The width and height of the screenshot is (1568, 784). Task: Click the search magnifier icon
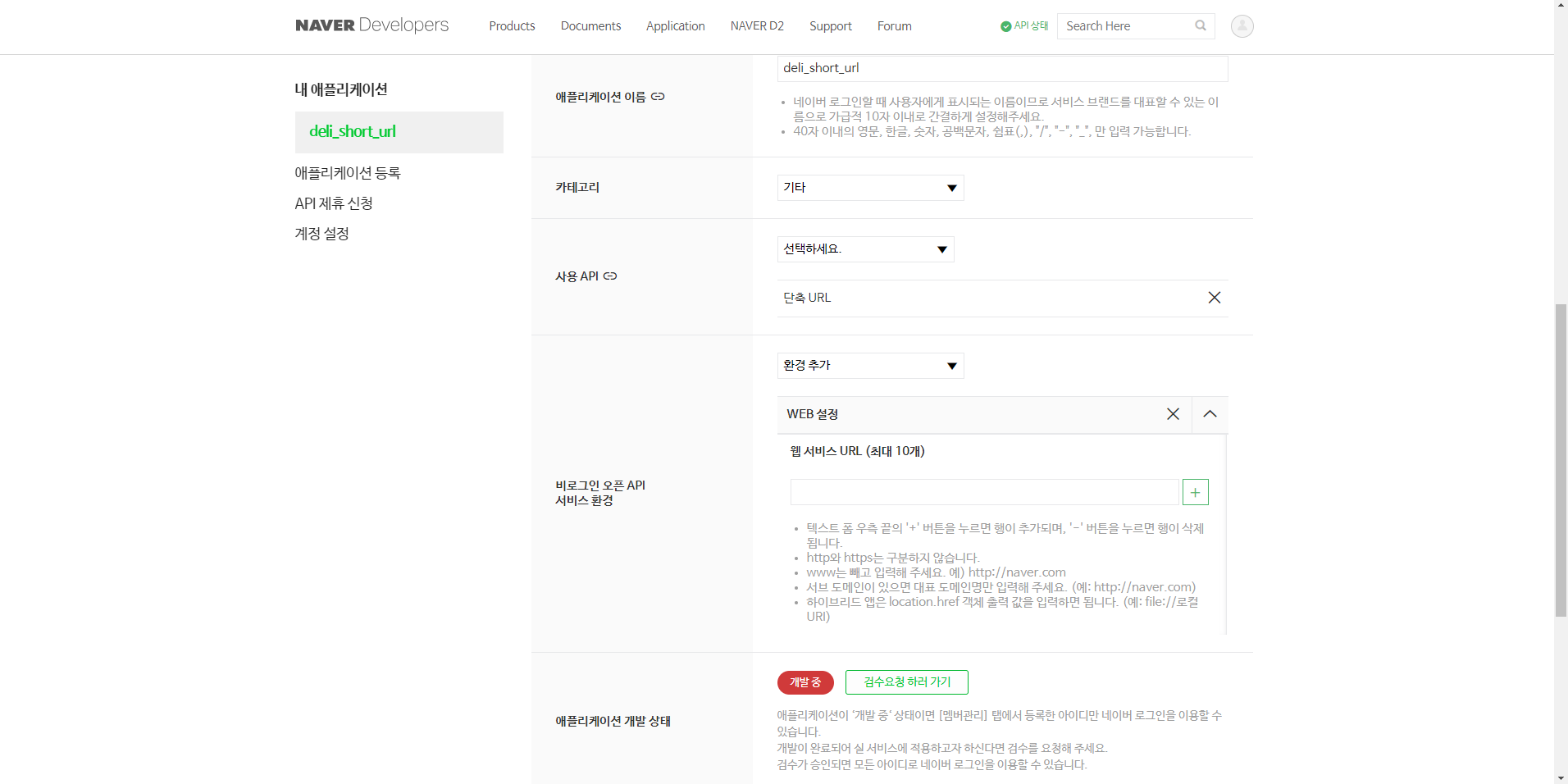(x=1201, y=25)
